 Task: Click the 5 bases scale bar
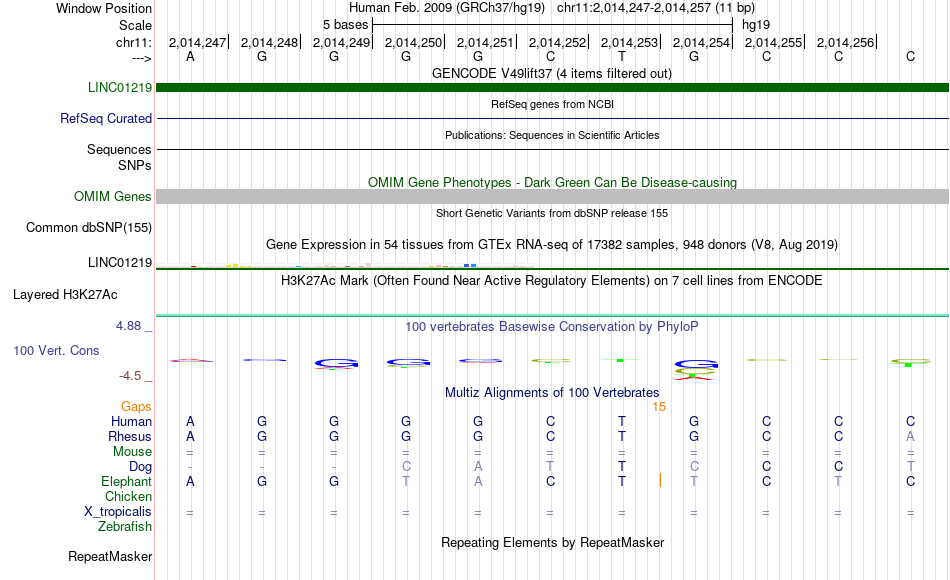pyautogui.click(x=552, y=25)
